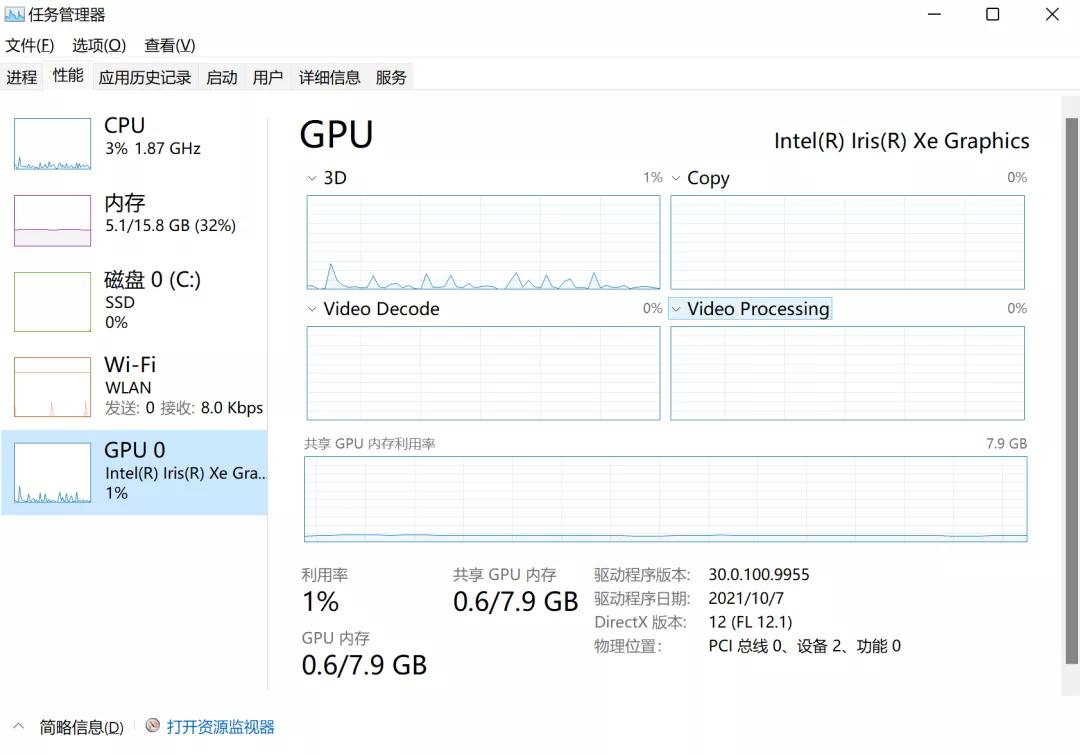Select the CPU usage graph thumbnail
The image size is (1080, 754).
[x=52, y=144]
